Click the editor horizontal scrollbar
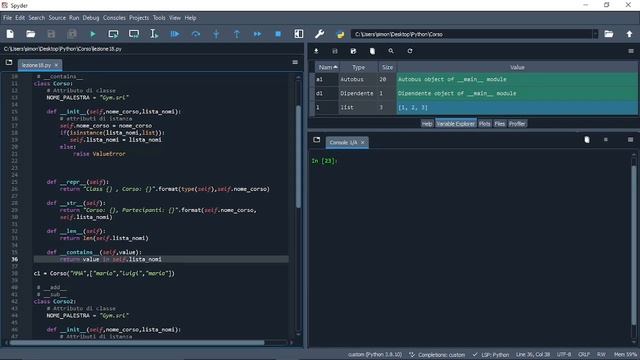The height and width of the screenshot is (360, 640). 137,342
